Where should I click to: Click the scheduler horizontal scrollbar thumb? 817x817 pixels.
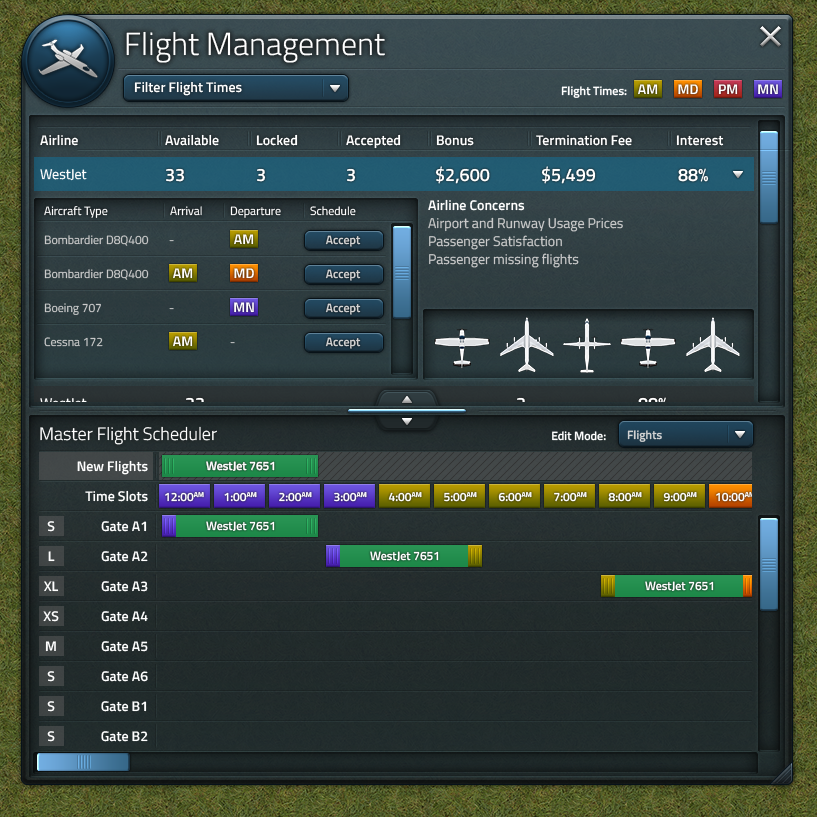(83, 762)
